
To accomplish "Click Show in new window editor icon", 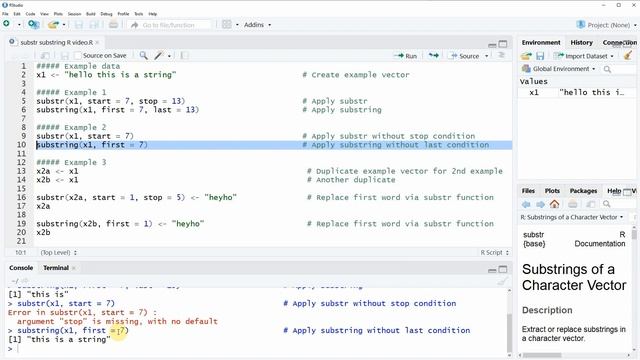I will 45,56.
